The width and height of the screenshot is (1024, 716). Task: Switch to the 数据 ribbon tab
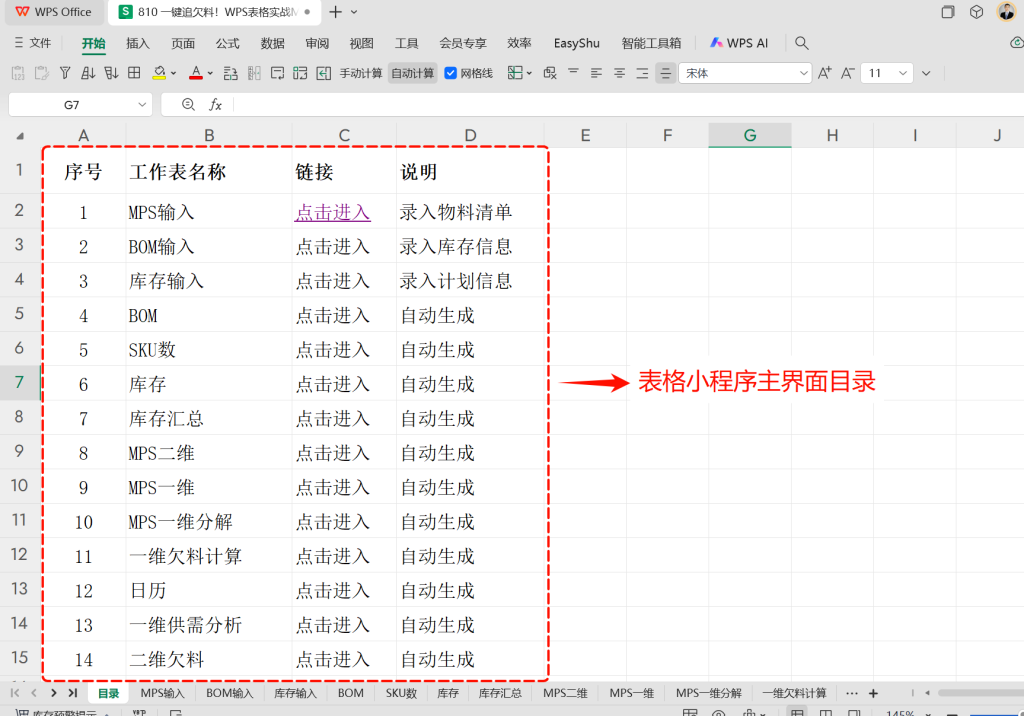tap(272, 43)
